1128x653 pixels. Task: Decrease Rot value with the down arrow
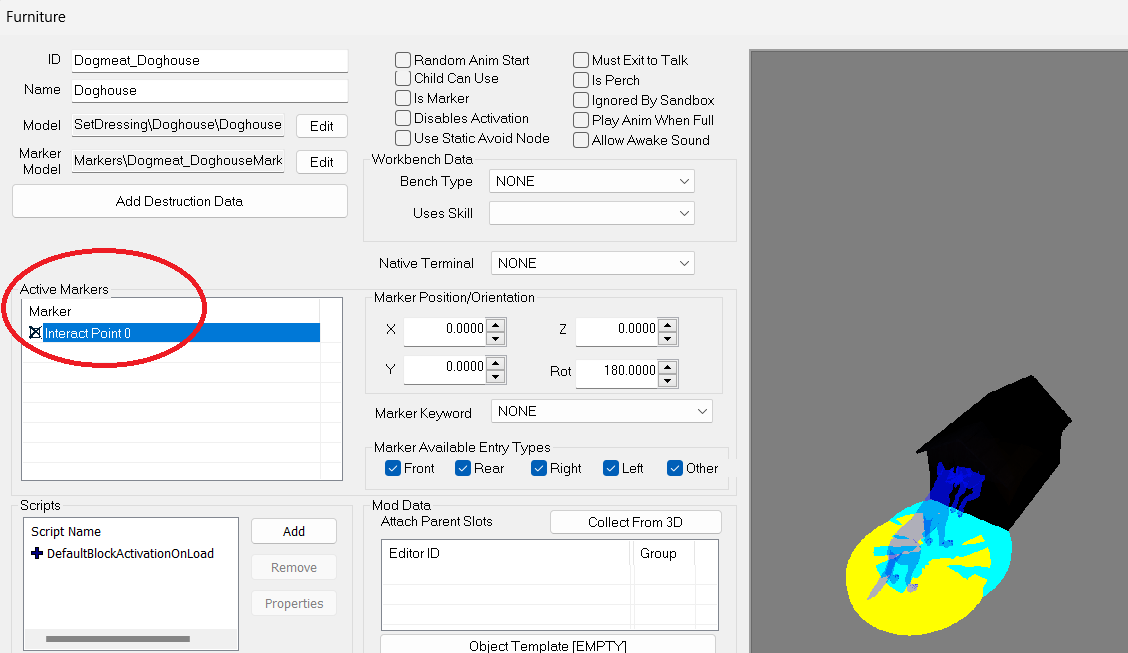(668, 380)
